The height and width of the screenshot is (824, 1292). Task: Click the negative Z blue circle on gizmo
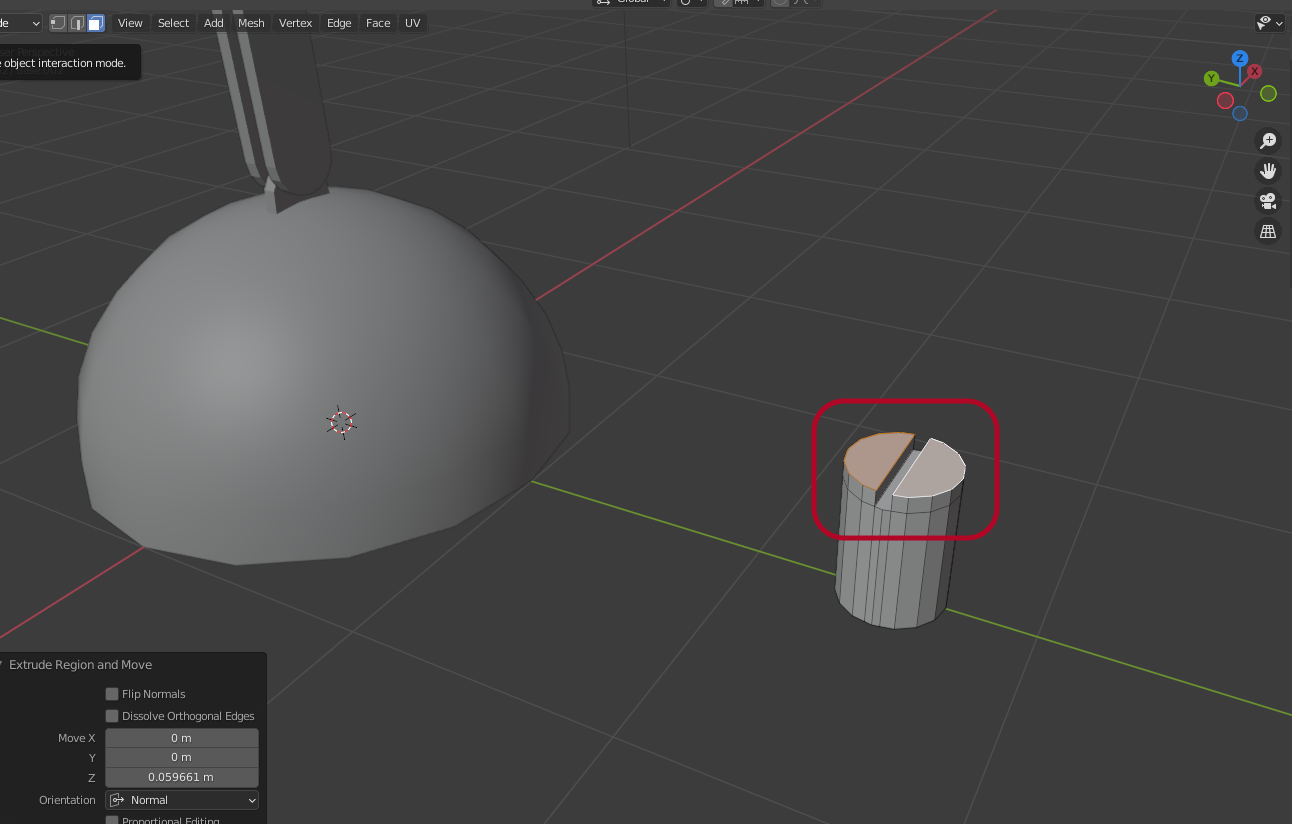[x=1240, y=114]
